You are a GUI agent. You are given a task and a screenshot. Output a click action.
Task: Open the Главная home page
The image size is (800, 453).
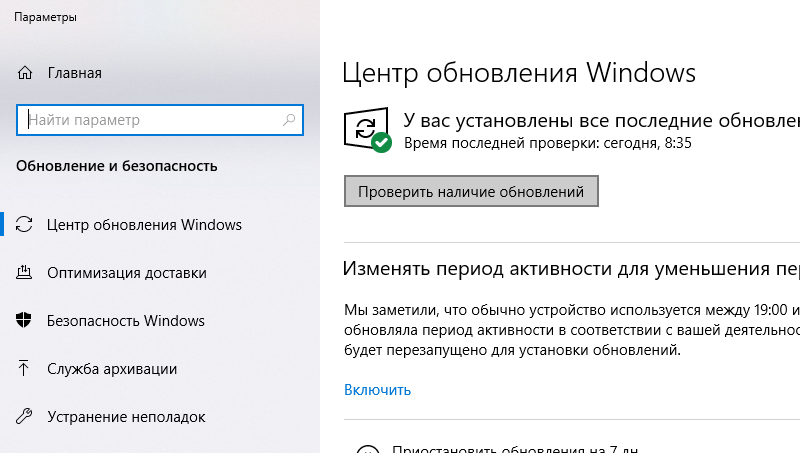tap(74, 73)
